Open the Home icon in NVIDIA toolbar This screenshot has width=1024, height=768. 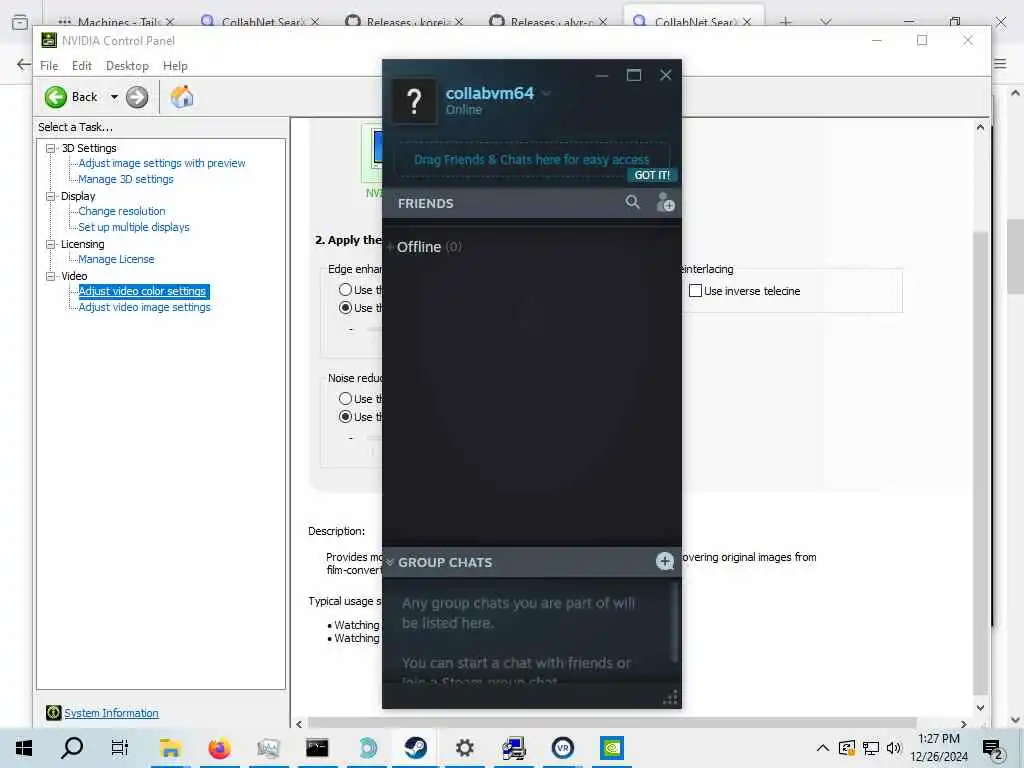pyautogui.click(x=182, y=97)
